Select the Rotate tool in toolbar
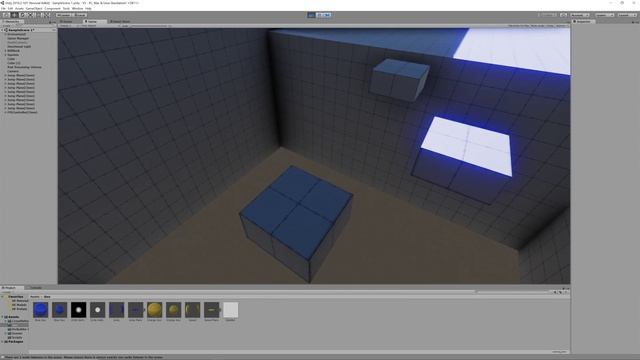640x360 pixels. tap(22, 15)
